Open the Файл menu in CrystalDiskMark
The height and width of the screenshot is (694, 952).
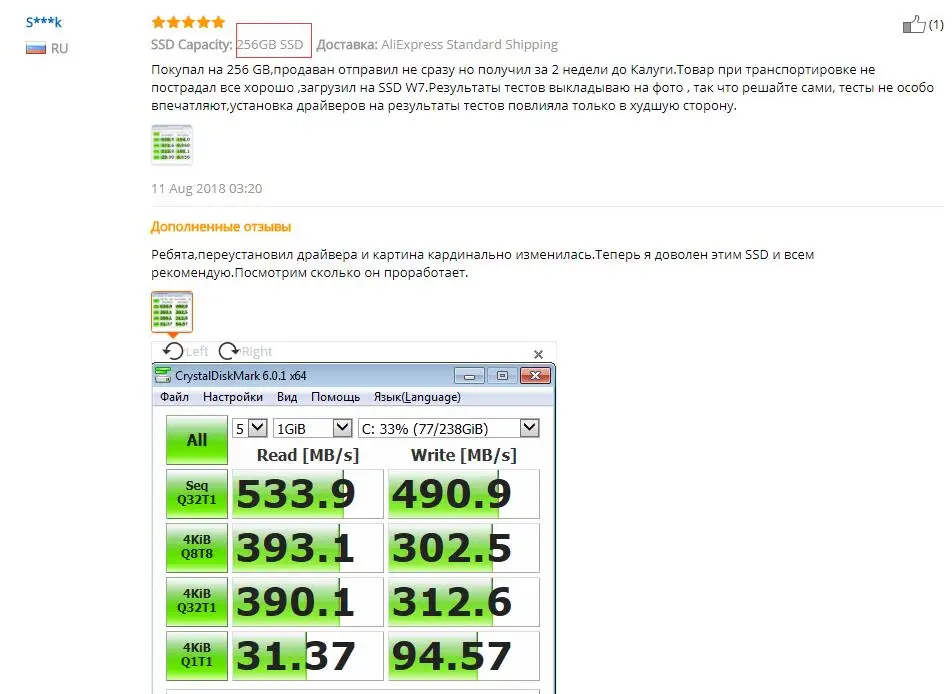(x=174, y=396)
